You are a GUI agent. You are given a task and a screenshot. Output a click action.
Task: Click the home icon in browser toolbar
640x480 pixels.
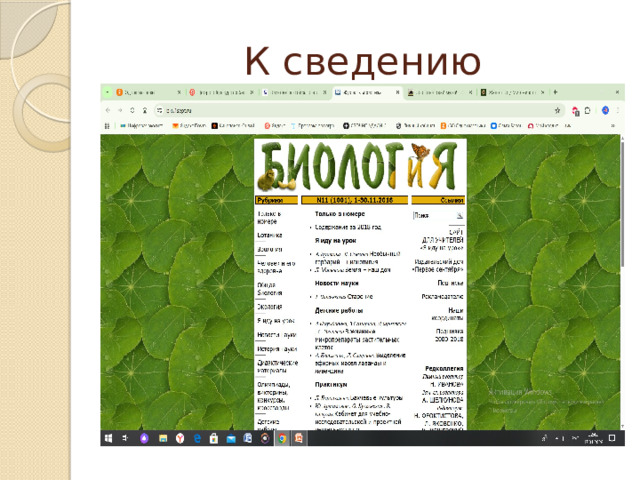(144, 110)
